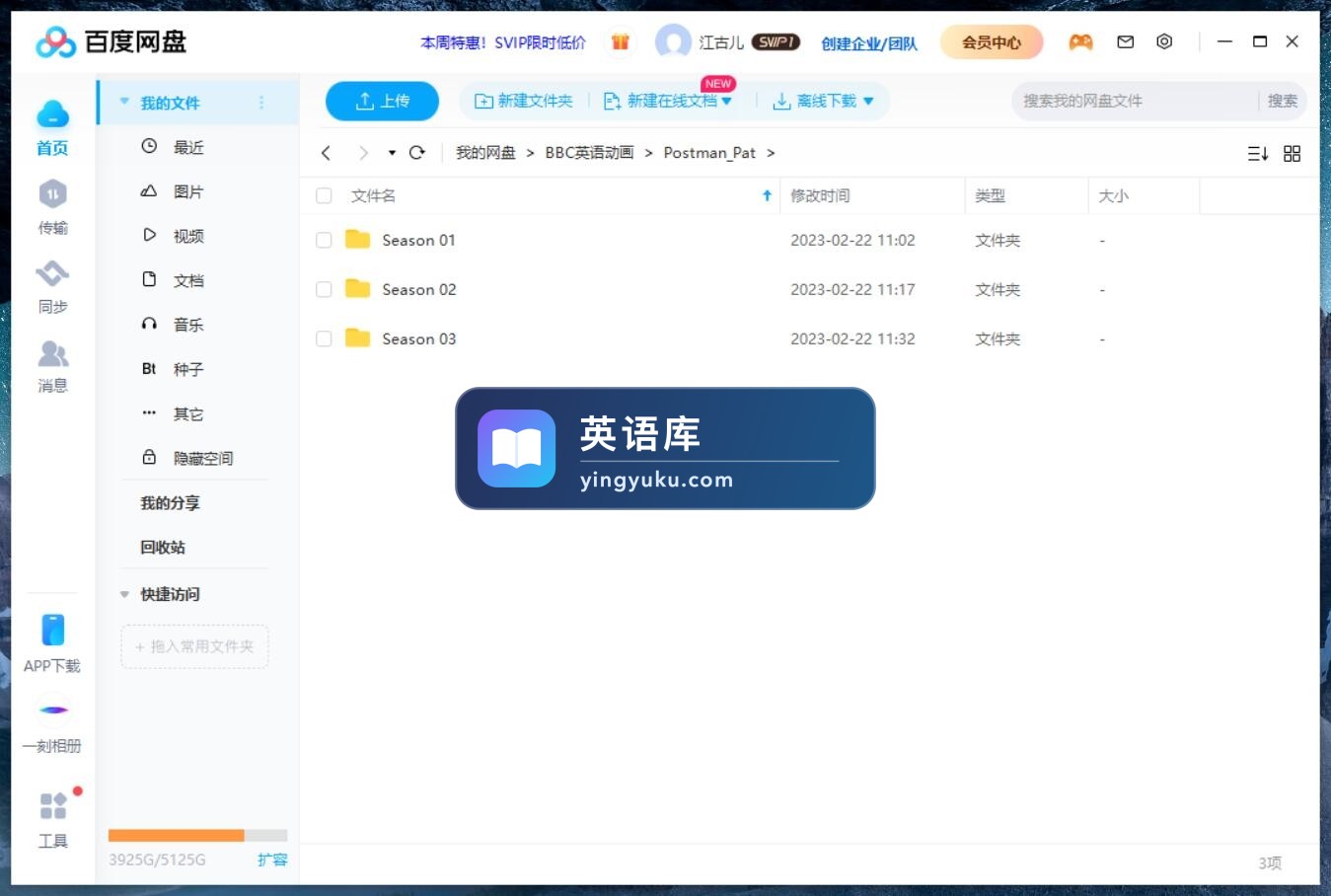The width and height of the screenshot is (1331, 896).
Task: Go forward with the right arrow
Action: click(x=363, y=153)
